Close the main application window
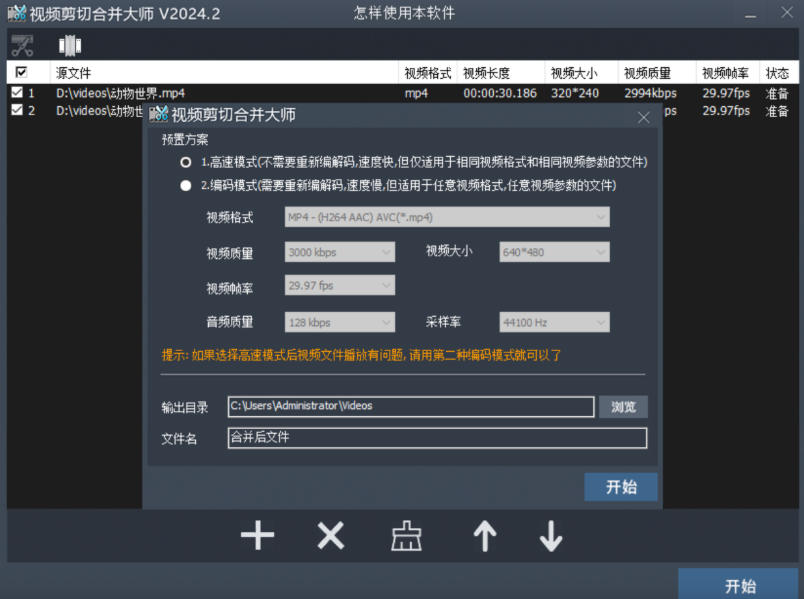The image size is (804, 599). (x=787, y=13)
